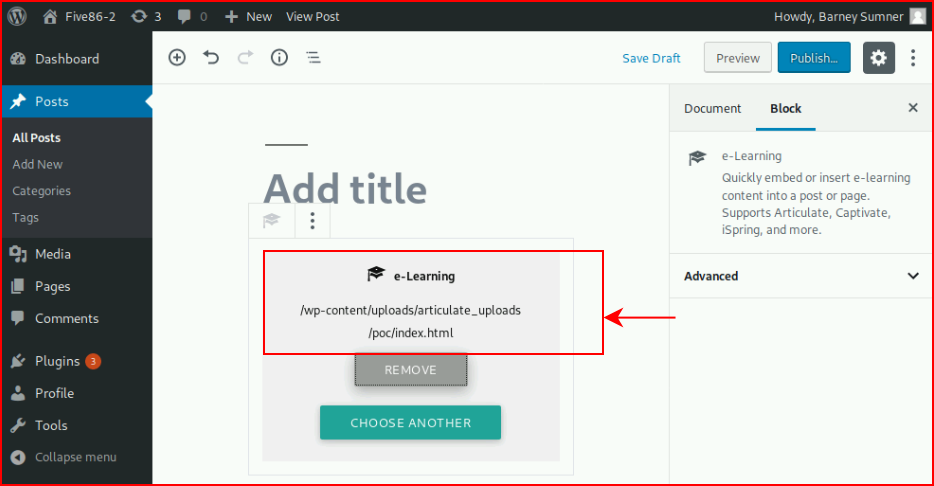Click the Plugins update badge 3
Screen dimensions: 934x486
pyautogui.click(x=93, y=361)
